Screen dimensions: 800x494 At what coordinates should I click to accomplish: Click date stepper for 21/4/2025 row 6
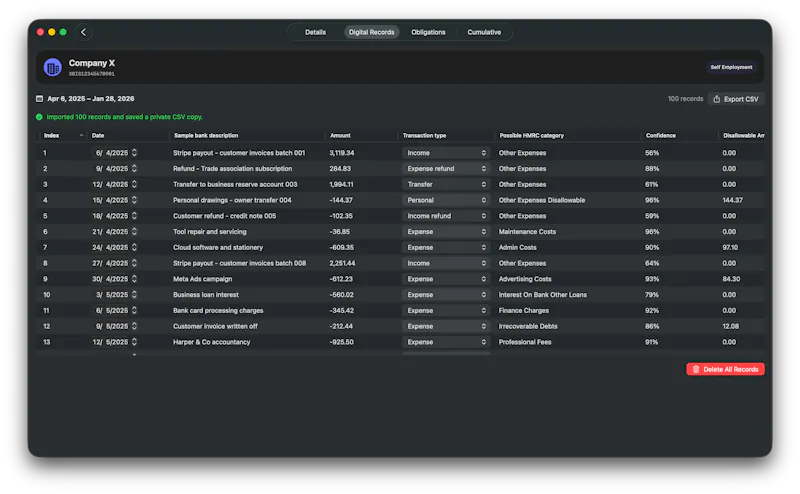coord(134,232)
